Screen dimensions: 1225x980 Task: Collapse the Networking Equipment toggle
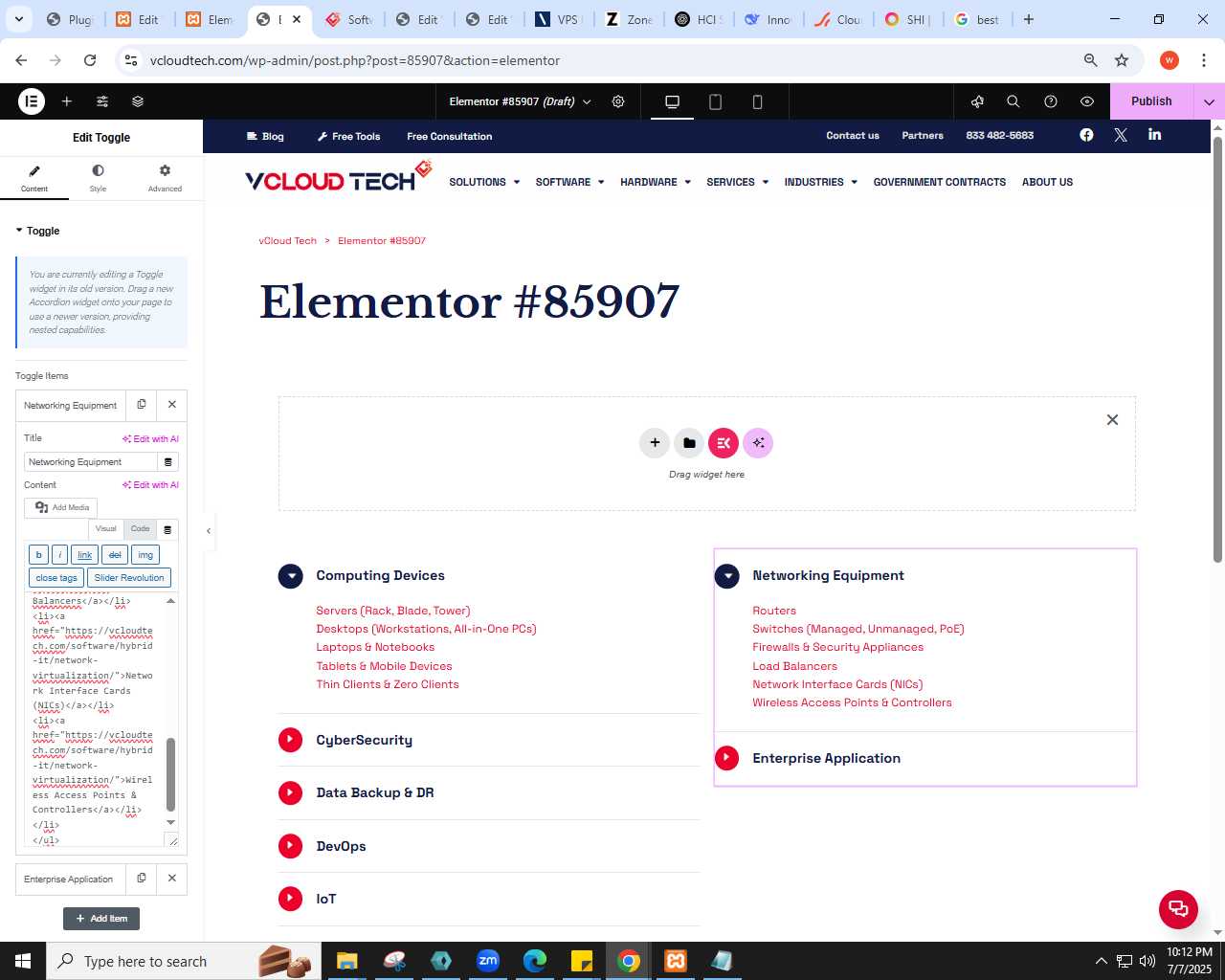coord(727,576)
